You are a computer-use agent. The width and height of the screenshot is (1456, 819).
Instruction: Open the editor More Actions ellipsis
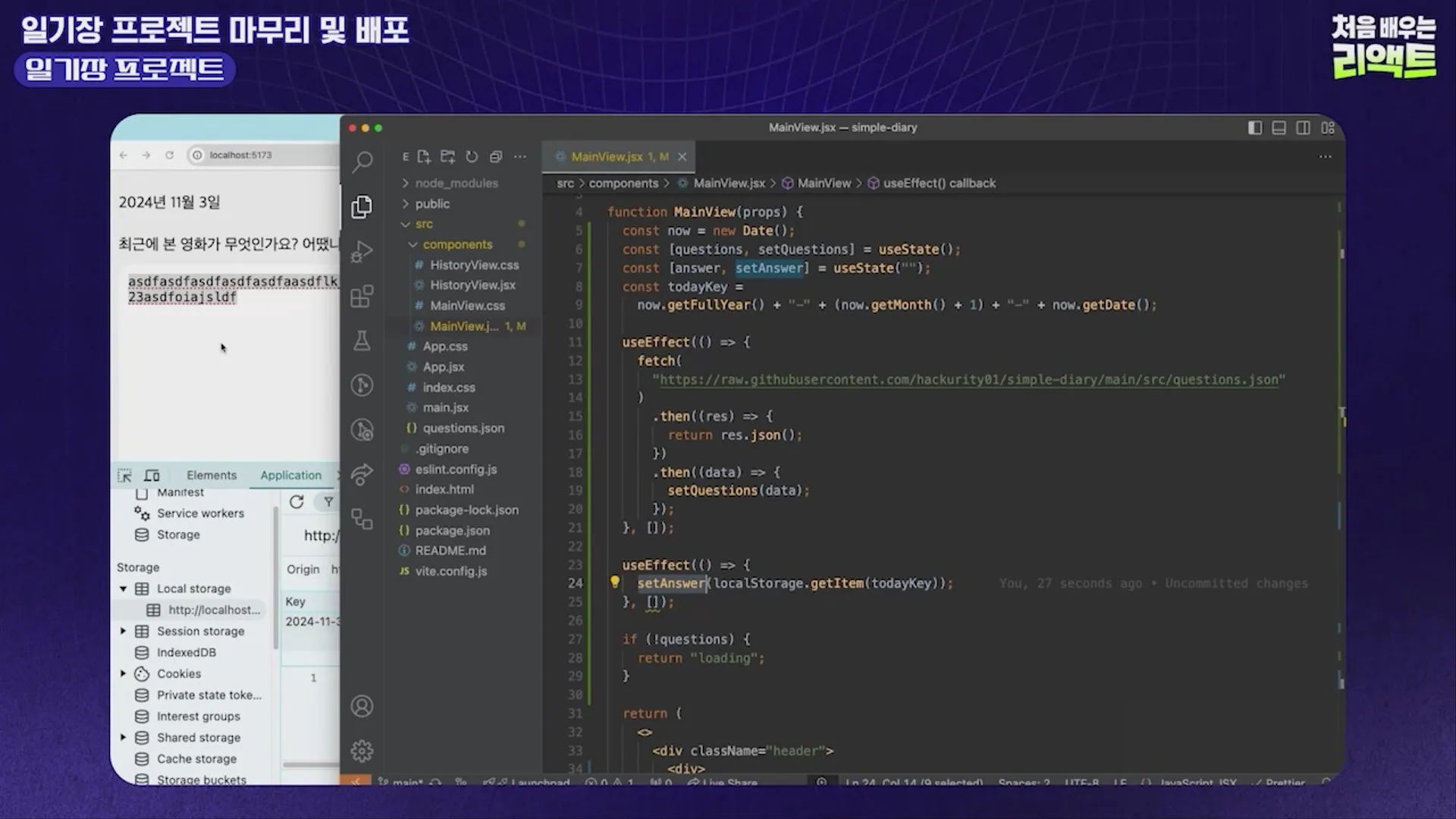pyautogui.click(x=1325, y=156)
